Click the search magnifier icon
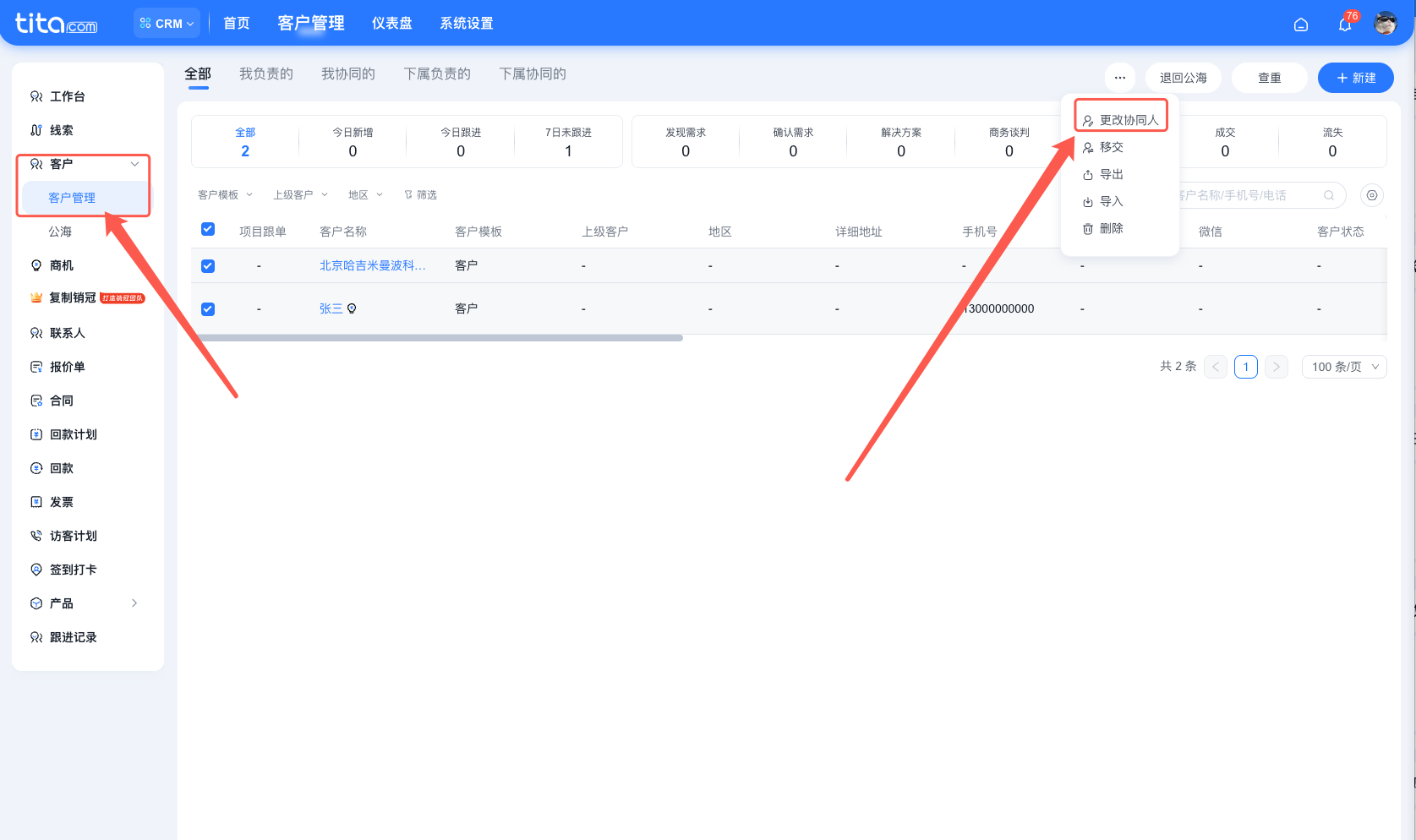Image resolution: width=1416 pixels, height=840 pixels. click(1329, 195)
